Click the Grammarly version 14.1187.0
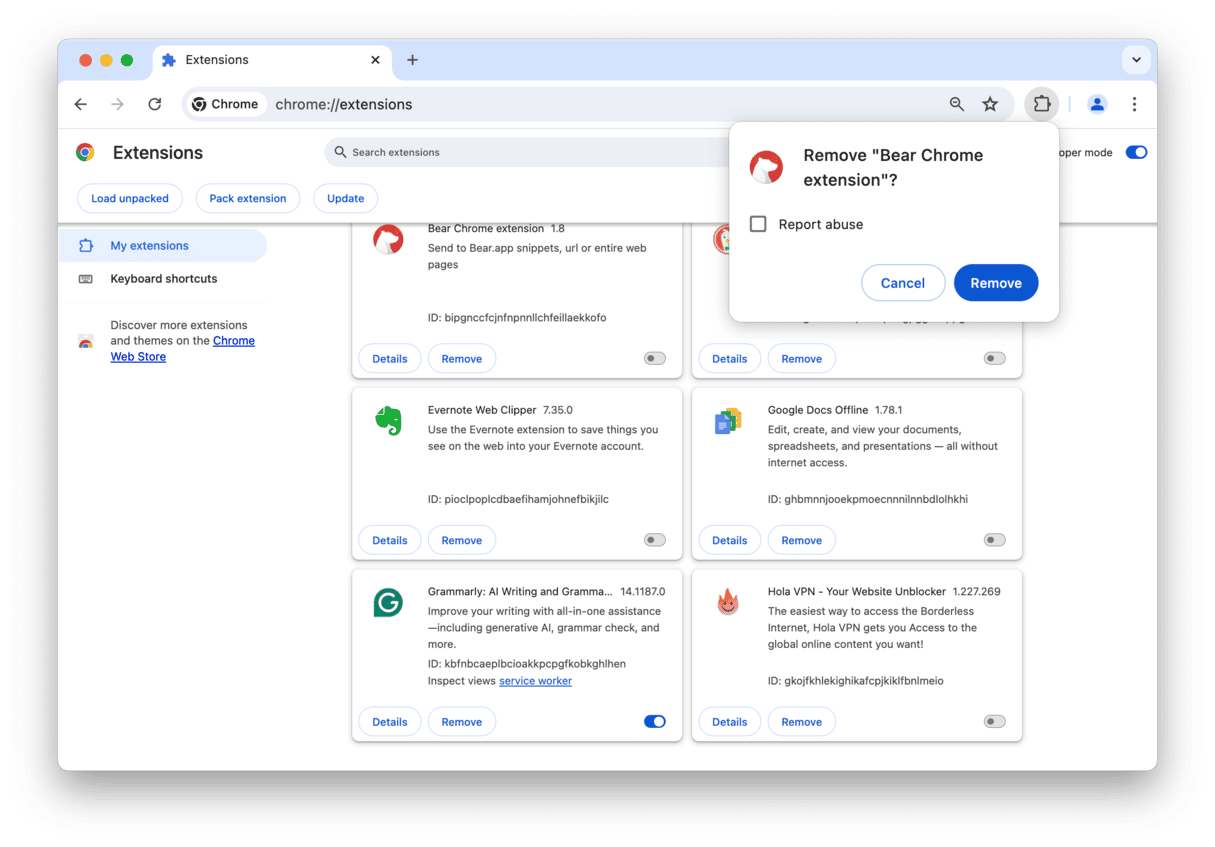 [643, 592]
